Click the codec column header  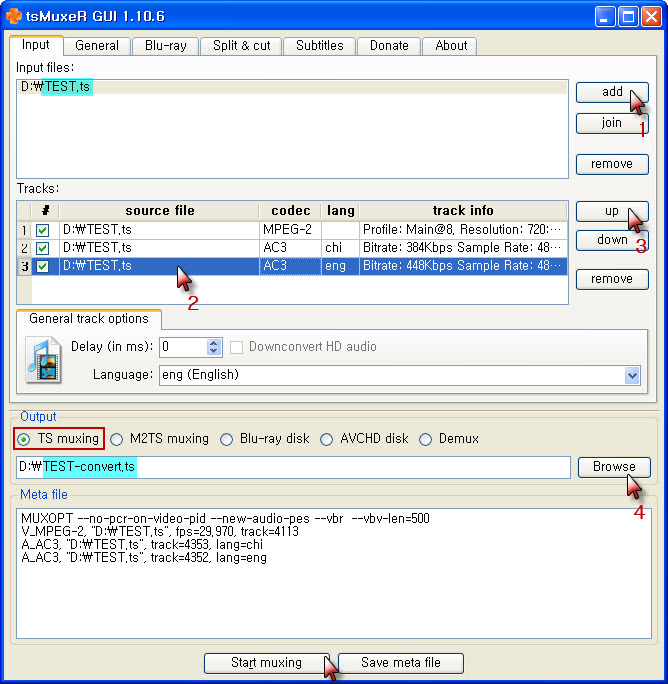[x=290, y=211]
